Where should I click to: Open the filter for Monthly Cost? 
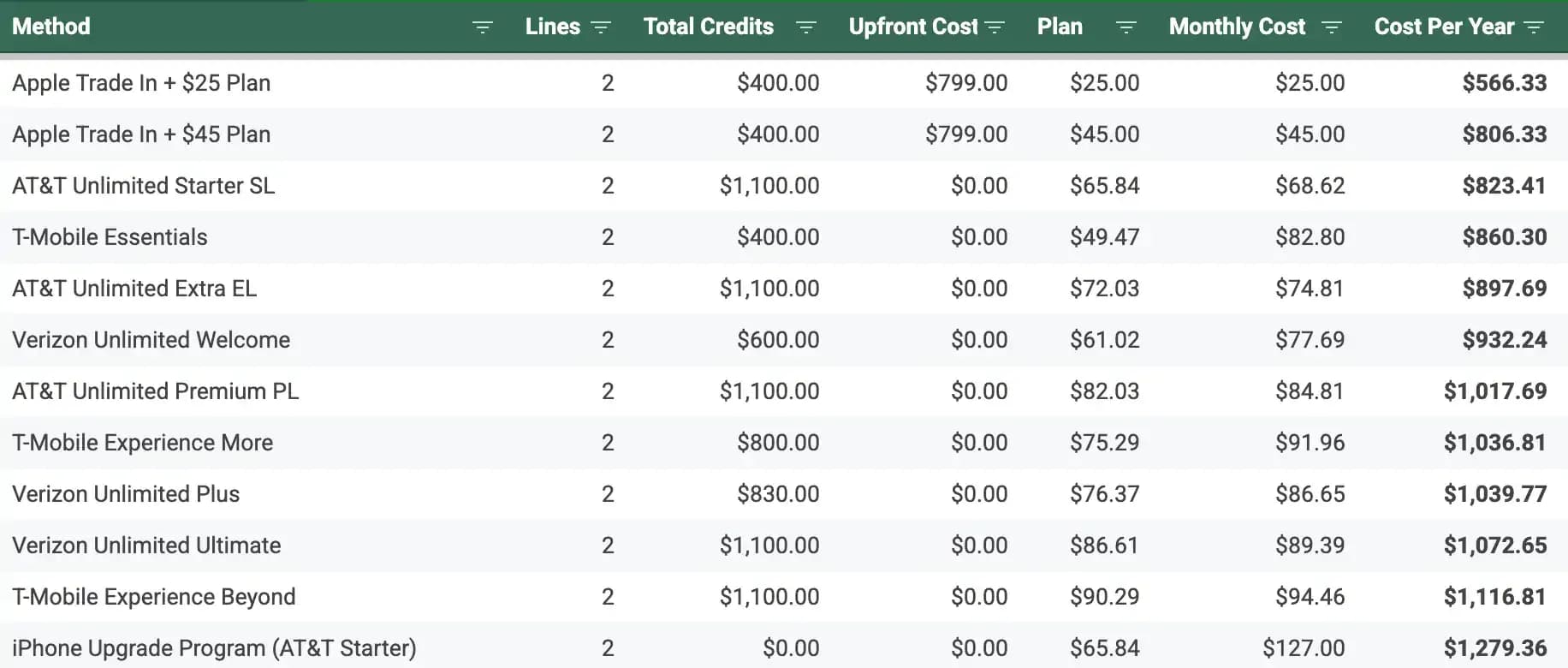[x=1332, y=27]
